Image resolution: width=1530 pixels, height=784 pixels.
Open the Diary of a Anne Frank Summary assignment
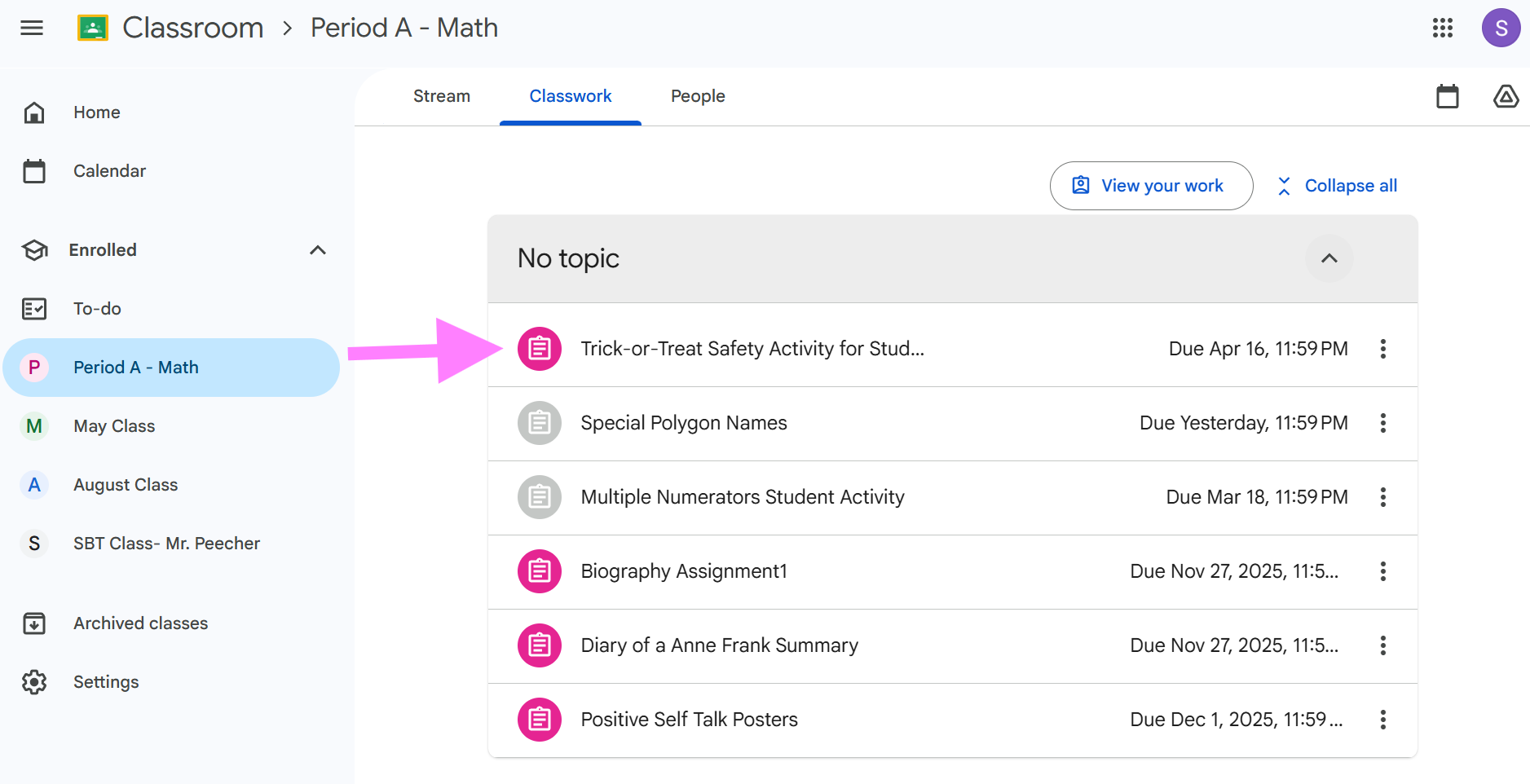point(719,645)
